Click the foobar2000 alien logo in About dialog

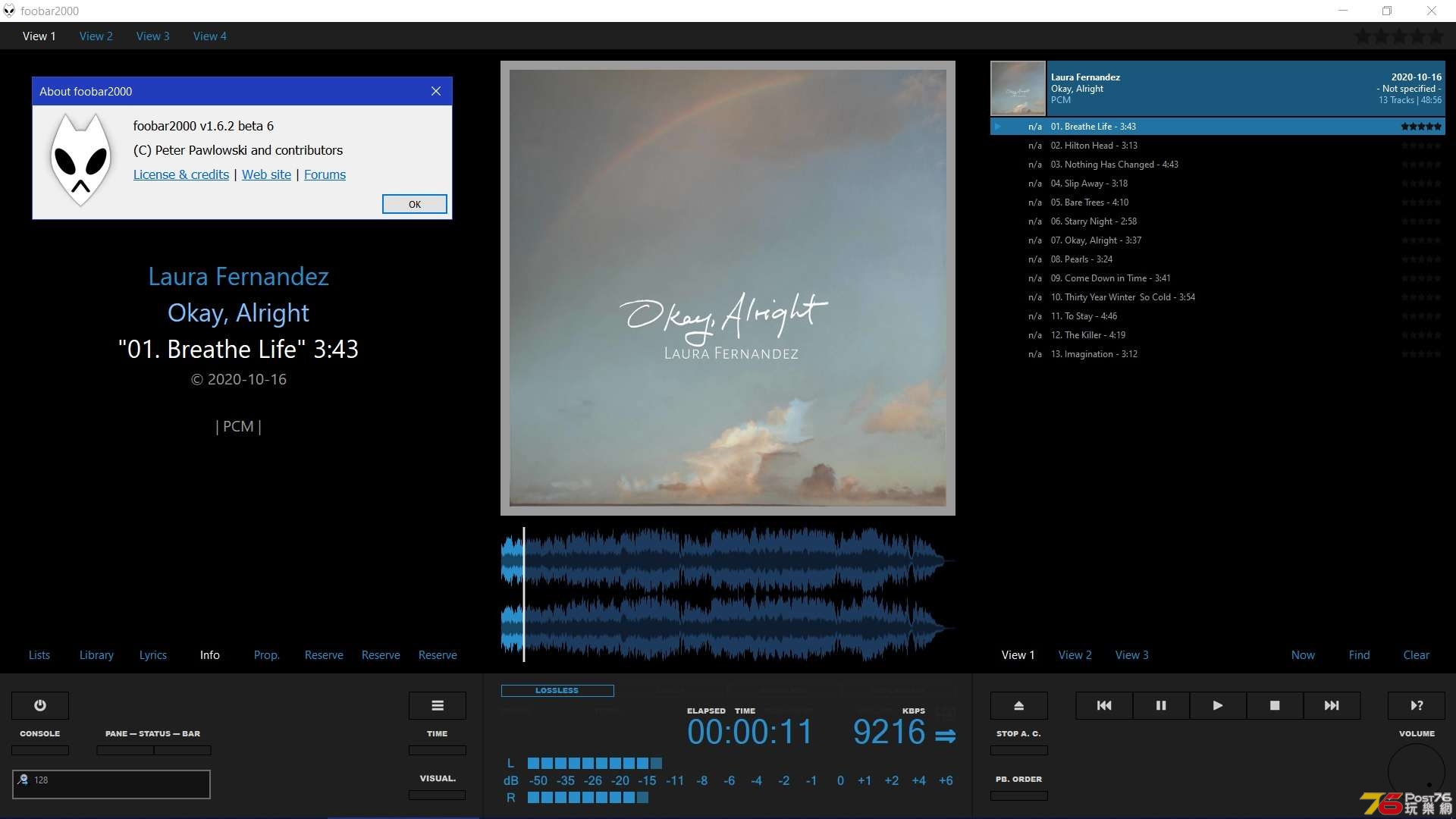pyautogui.click(x=80, y=159)
